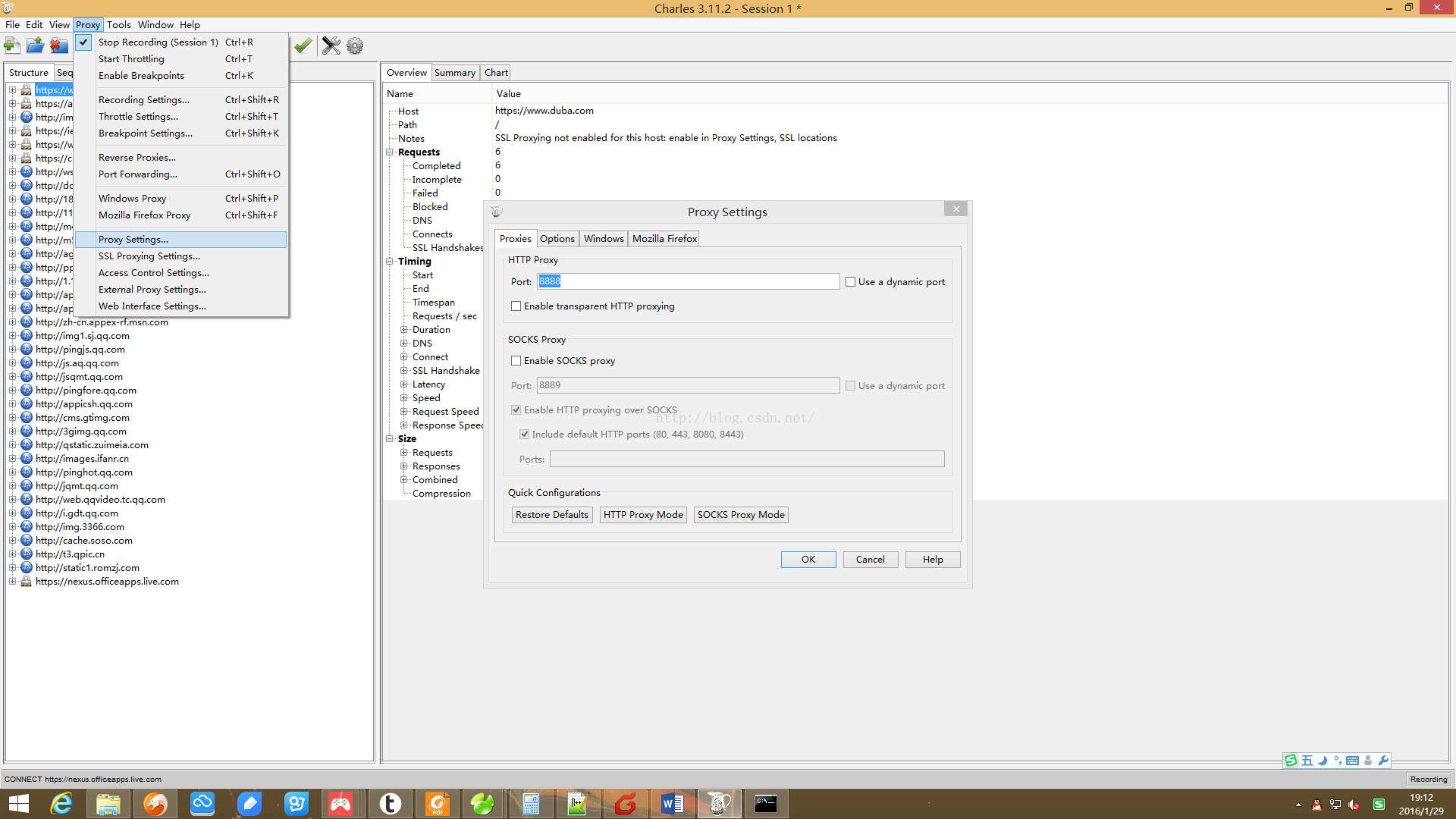Viewport: 1456px width, 819px height.
Task: Click Cancel in Proxy Settings
Action: click(x=871, y=560)
